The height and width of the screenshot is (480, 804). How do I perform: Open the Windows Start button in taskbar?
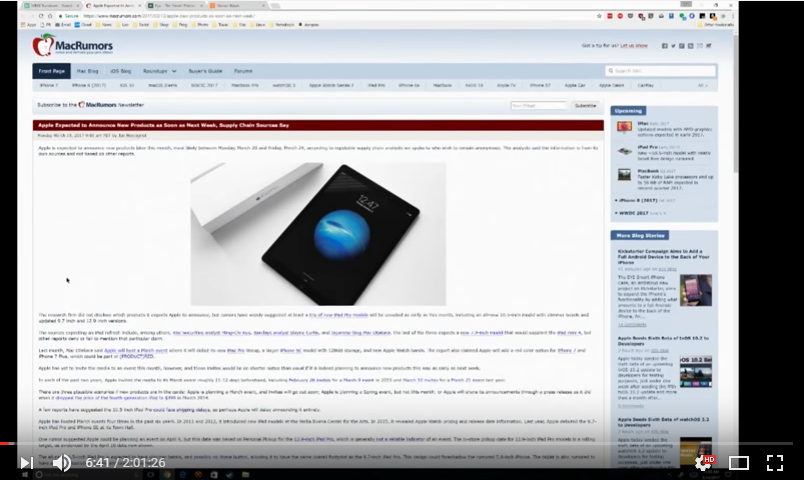pos(25,475)
